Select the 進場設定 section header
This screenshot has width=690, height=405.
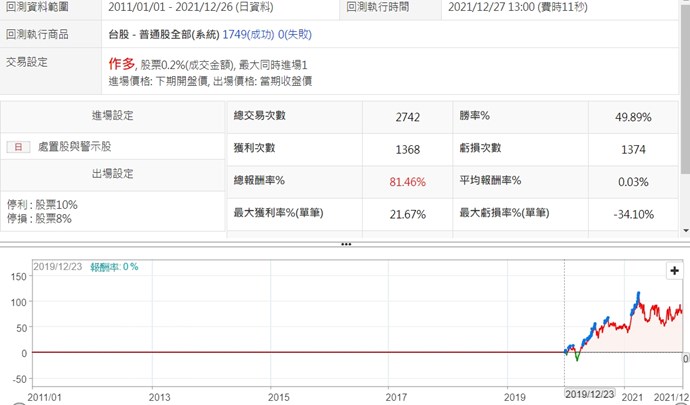click(x=112, y=116)
